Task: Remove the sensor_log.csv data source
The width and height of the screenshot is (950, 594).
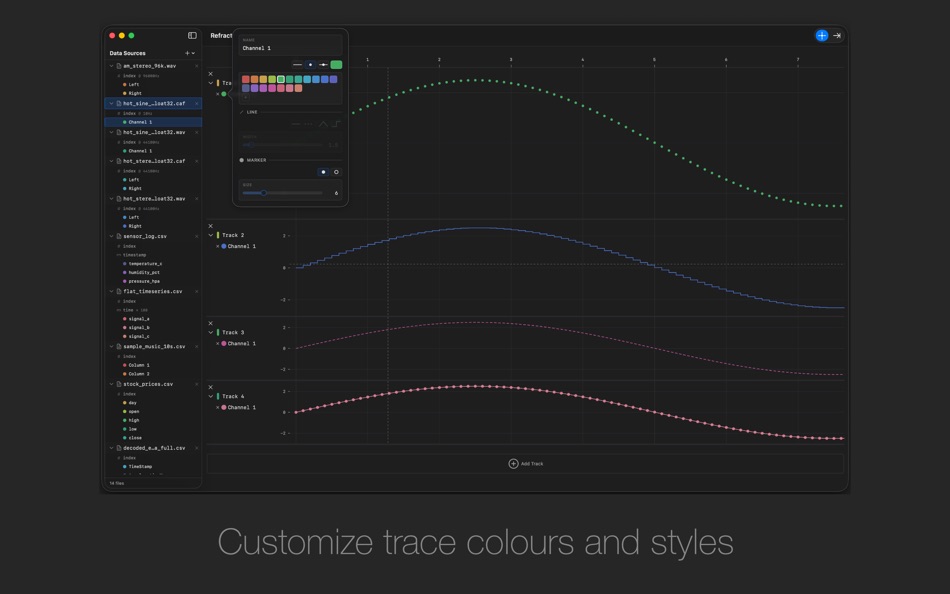Action: pos(196,236)
